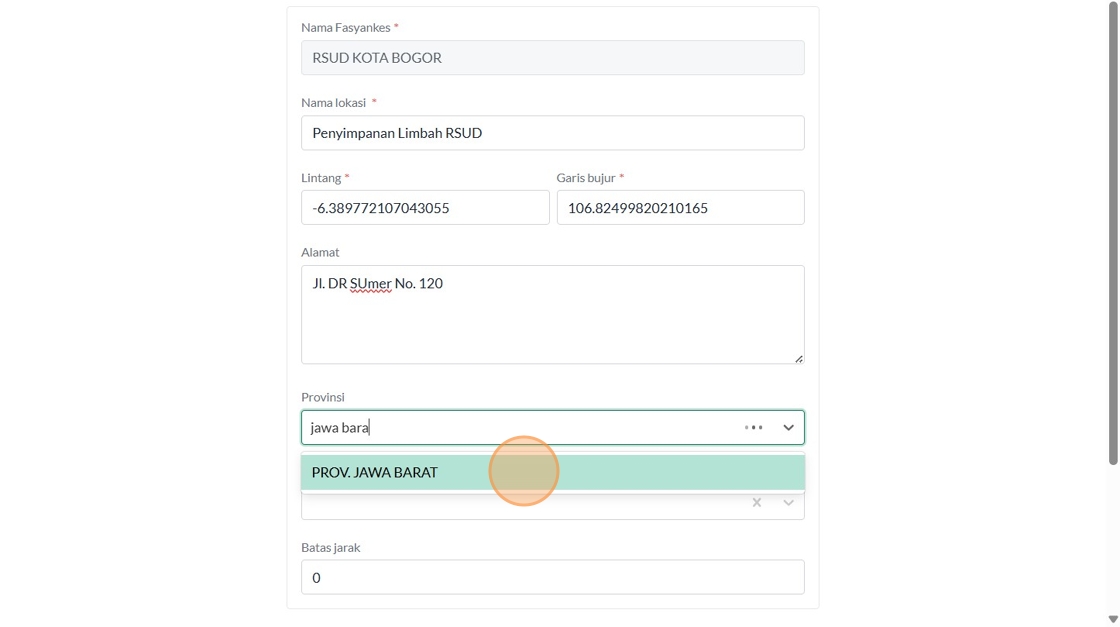The image size is (1120, 627).
Task: Click the Lintang field label
Action: 321,177
